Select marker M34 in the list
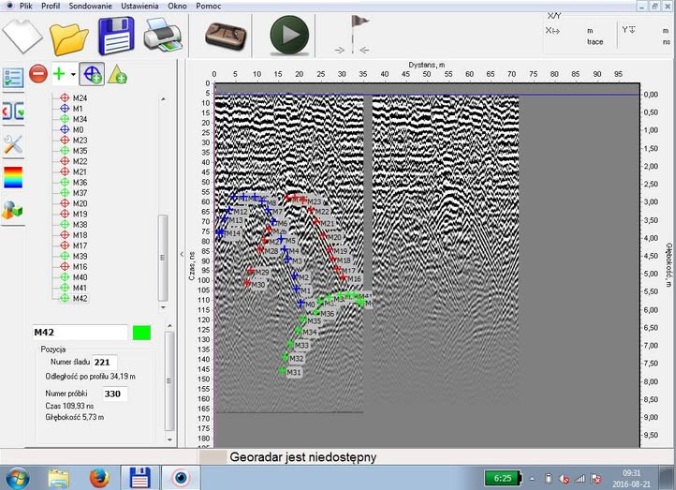This screenshot has width=676, height=490. (x=80, y=119)
